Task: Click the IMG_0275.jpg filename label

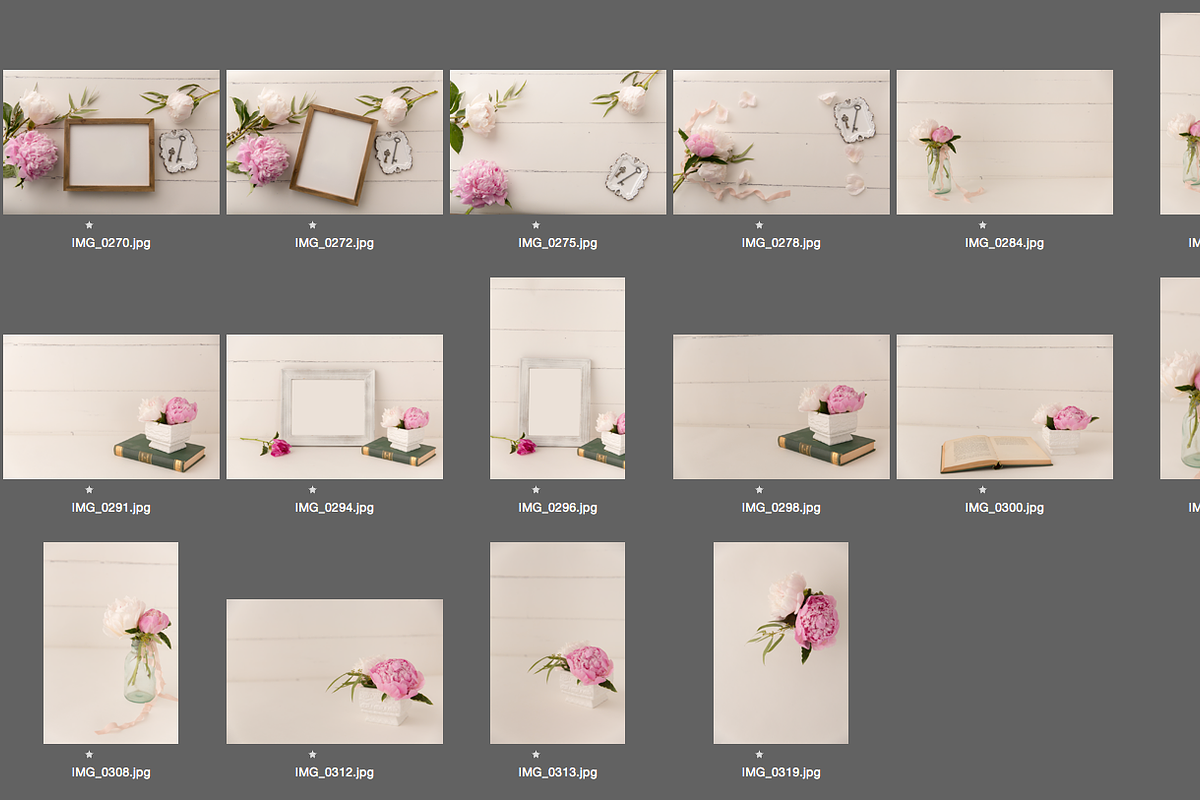Action: coord(558,243)
